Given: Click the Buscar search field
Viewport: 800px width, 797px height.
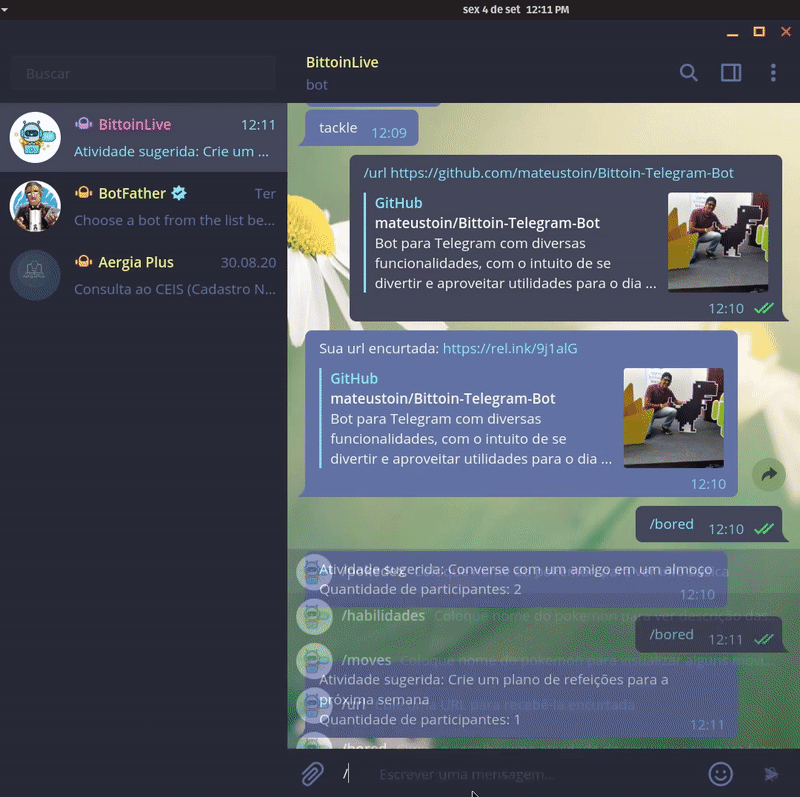Looking at the screenshot, I should pyautogui.click(x=143, y=74).
